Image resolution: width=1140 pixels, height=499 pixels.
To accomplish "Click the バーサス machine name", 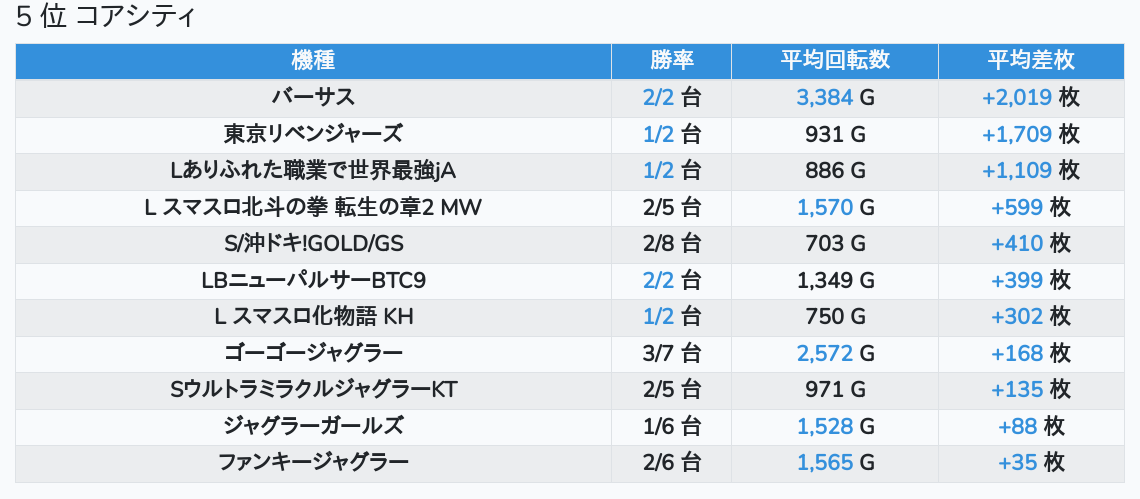I will coord(313,97).
